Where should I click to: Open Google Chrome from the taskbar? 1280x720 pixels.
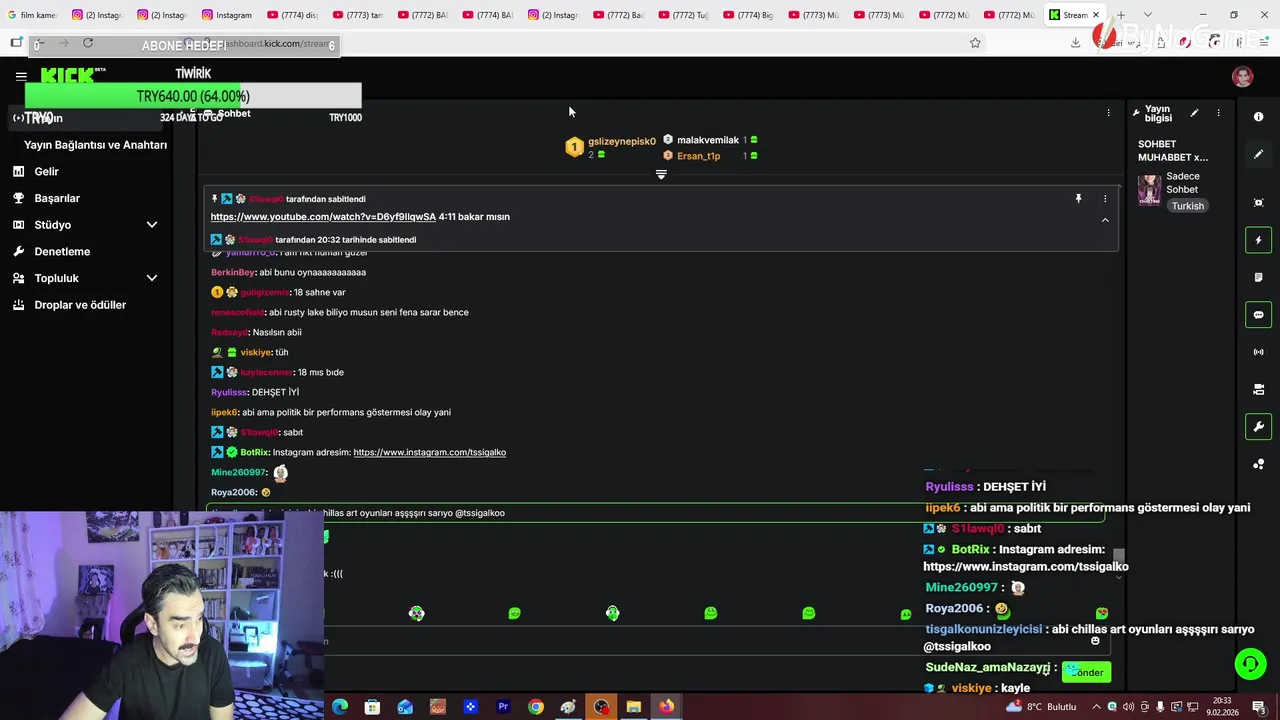pos(536,707)
